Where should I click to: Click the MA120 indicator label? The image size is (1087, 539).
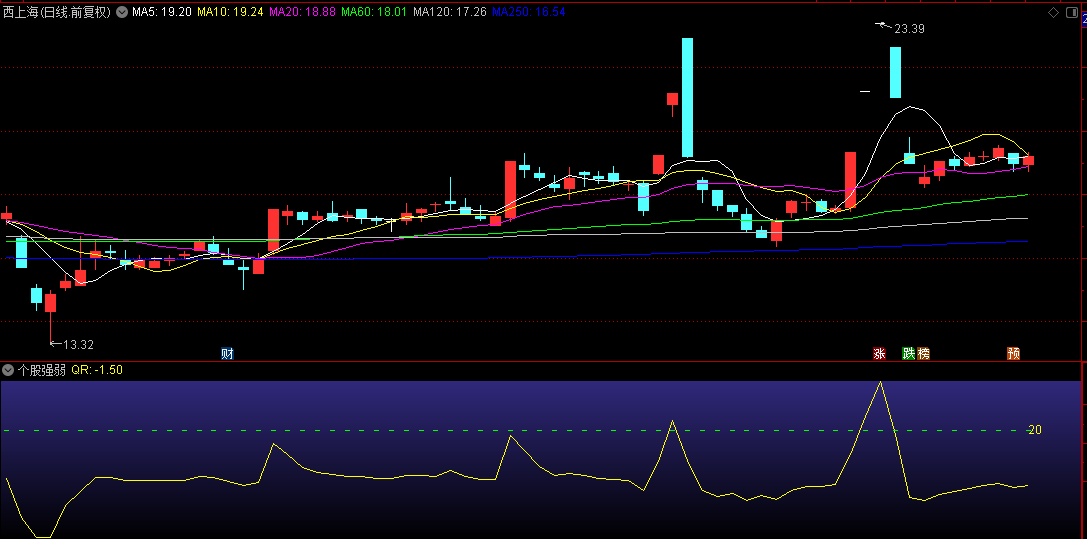point(450,12)
